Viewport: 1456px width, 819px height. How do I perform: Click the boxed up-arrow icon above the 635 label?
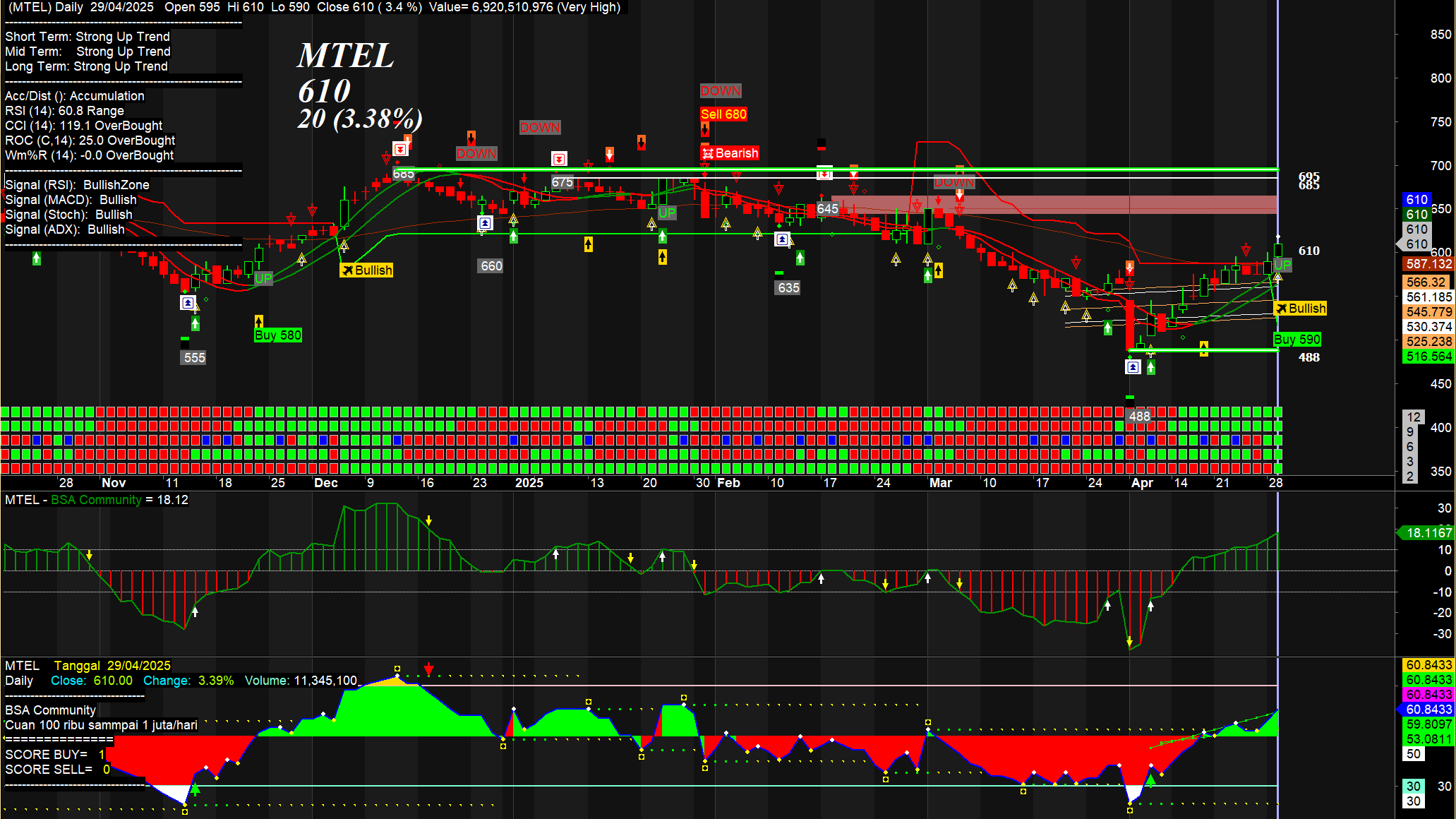[782, 239]
